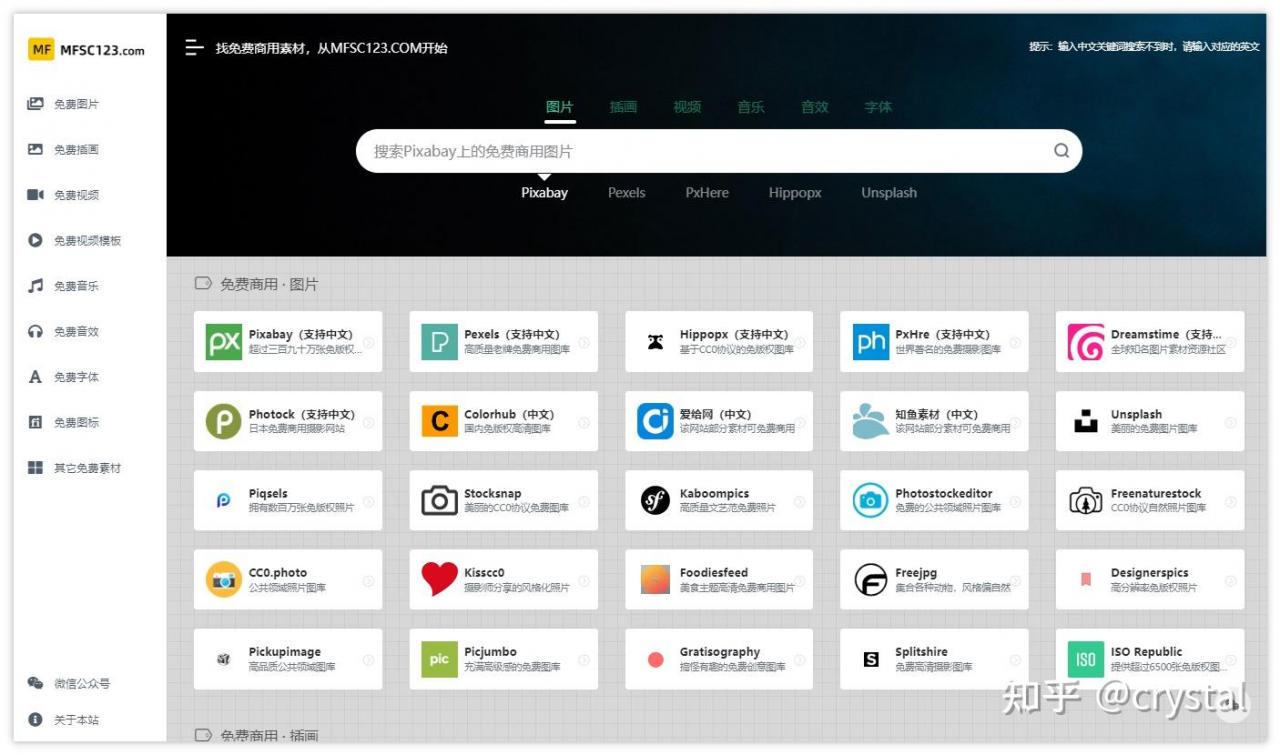This screenshot has height=755, width=1280.
Task: Select Pexels as search source
Action: click(x=627, y=193)
